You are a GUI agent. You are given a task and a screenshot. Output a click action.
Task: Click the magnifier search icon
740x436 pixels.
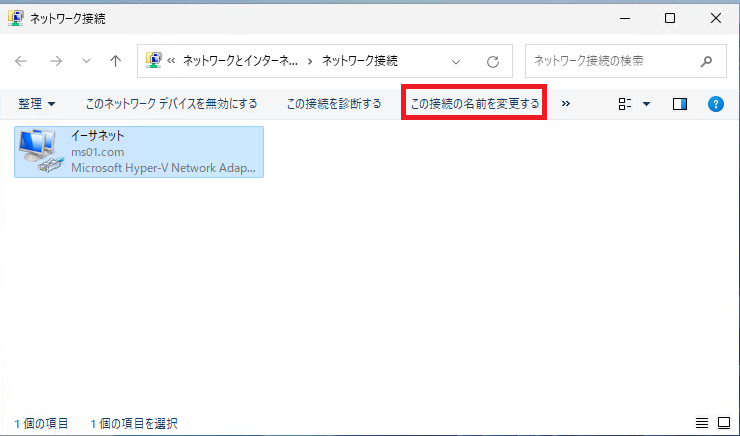tap(706, 61)
